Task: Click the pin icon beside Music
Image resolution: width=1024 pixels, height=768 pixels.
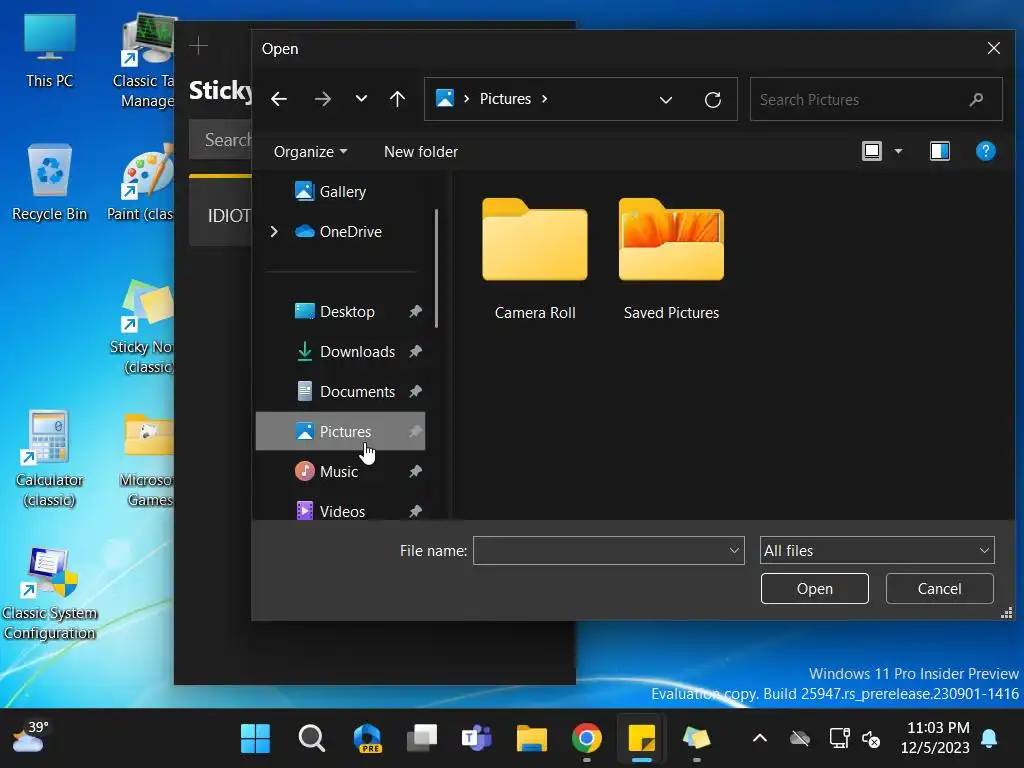Action: (x=415, y=471)
